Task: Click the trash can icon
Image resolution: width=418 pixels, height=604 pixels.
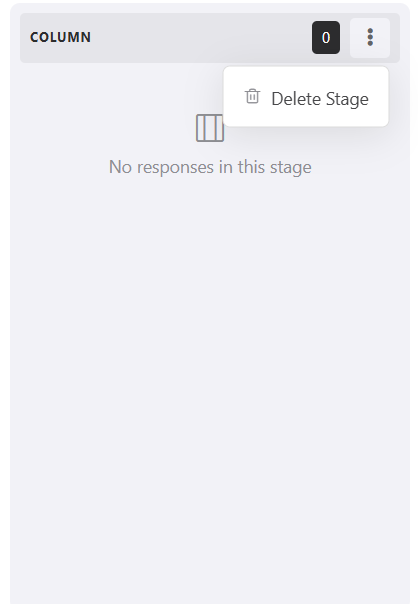Action: [x=252, y=96]
